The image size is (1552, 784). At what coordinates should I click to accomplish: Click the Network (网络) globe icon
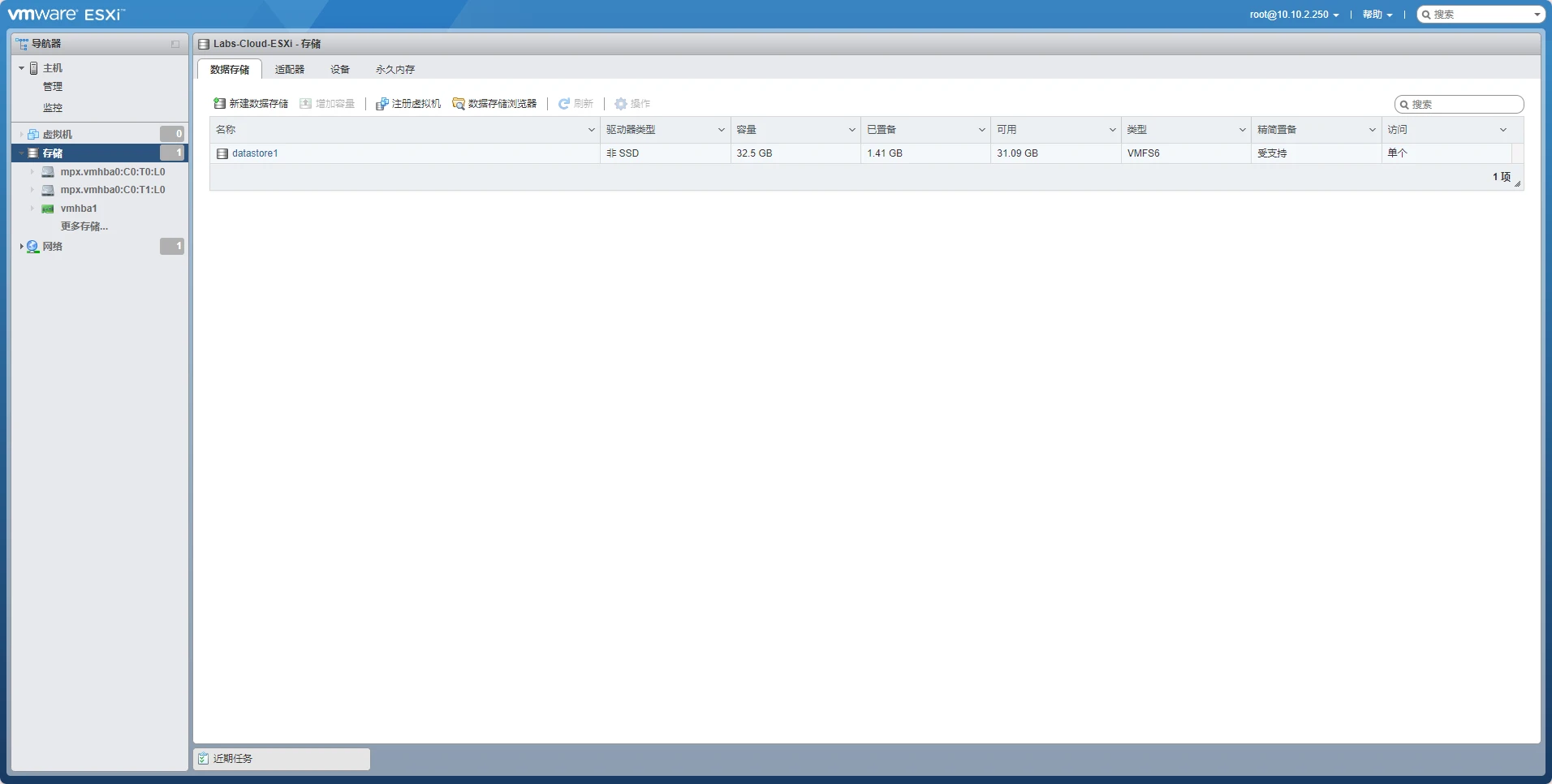[x=32, y=247]
